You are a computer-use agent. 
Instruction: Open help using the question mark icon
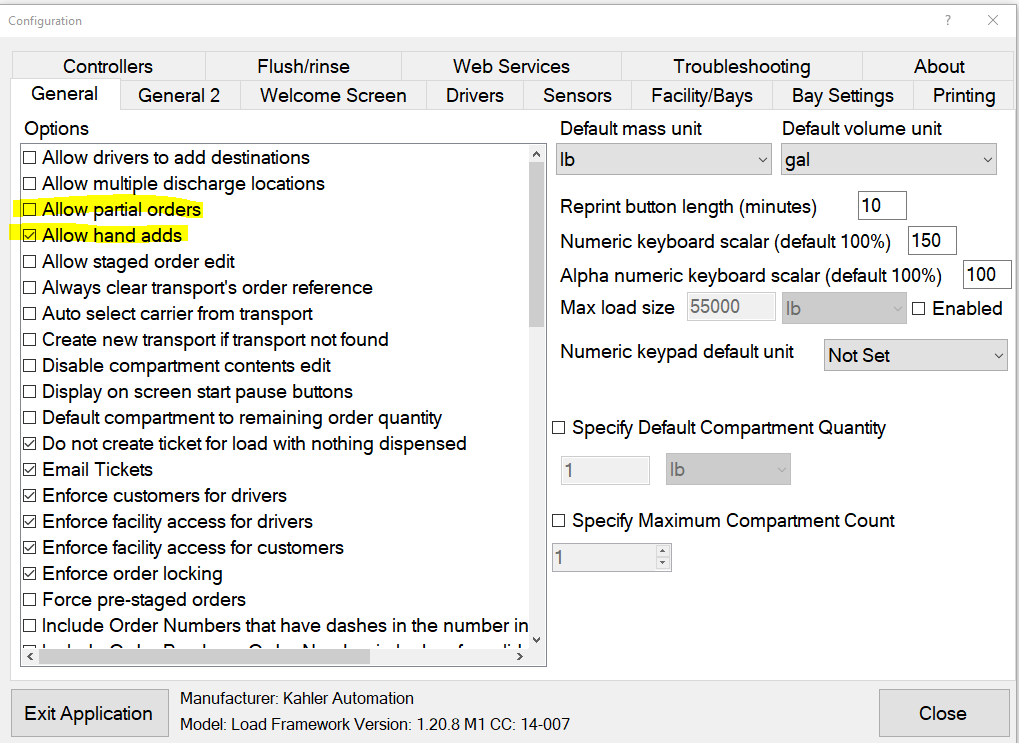946,20
